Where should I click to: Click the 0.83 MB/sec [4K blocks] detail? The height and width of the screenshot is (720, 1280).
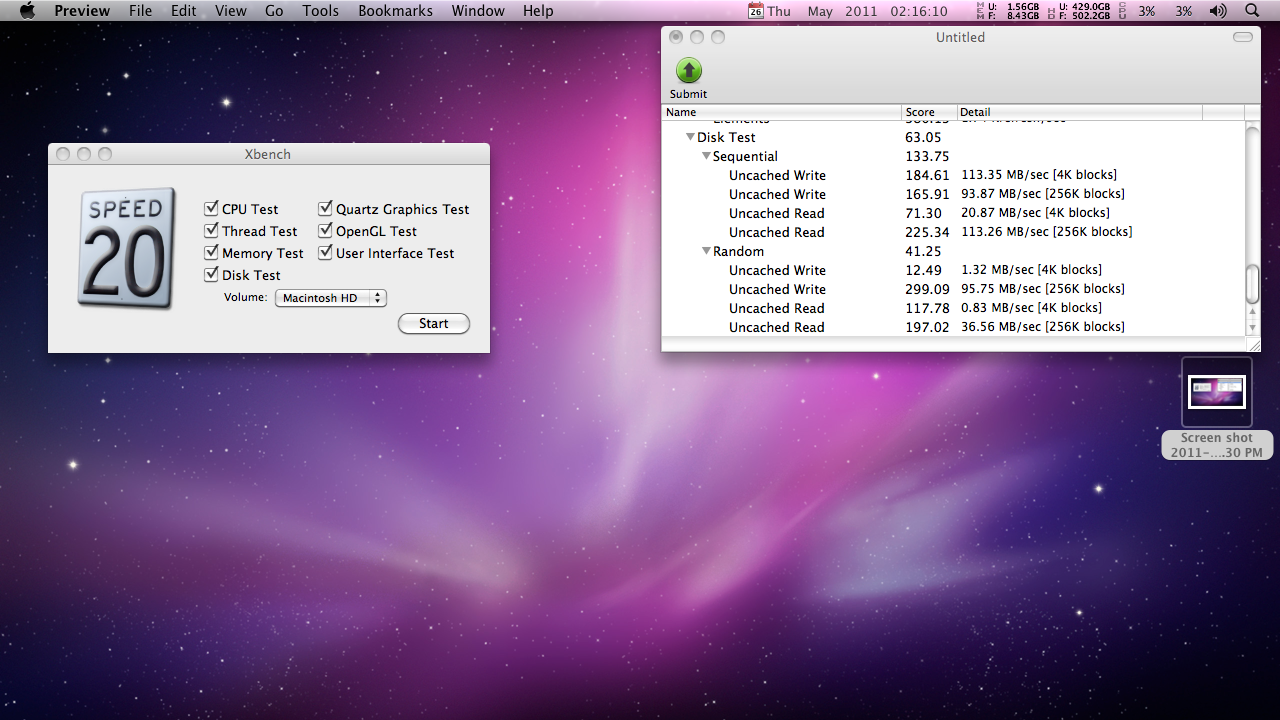[1031, 308]
